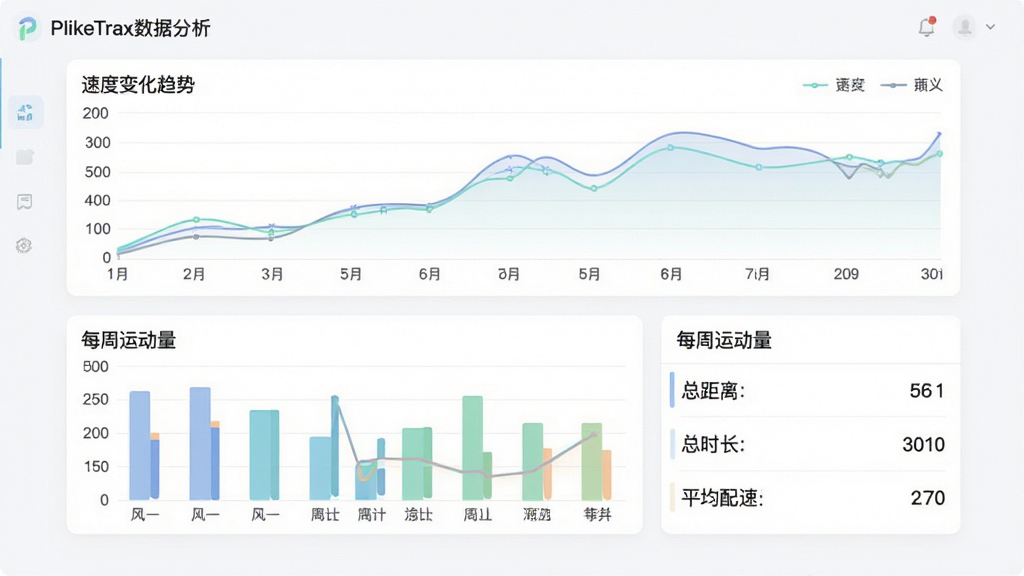Click the user avatar icon

point(965,27)
